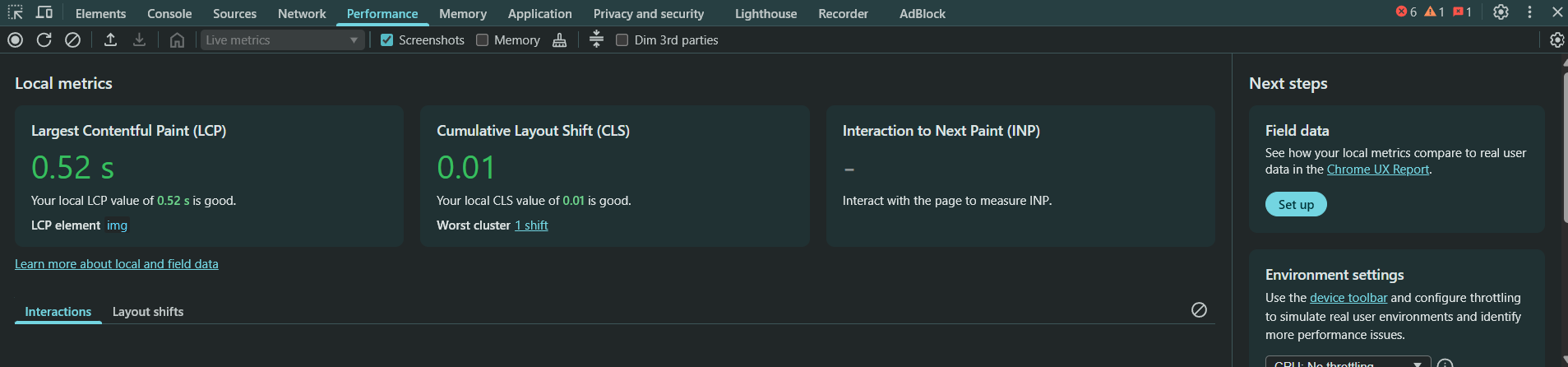
Task: Start recording with the Record button
Action: coord(15,39)
